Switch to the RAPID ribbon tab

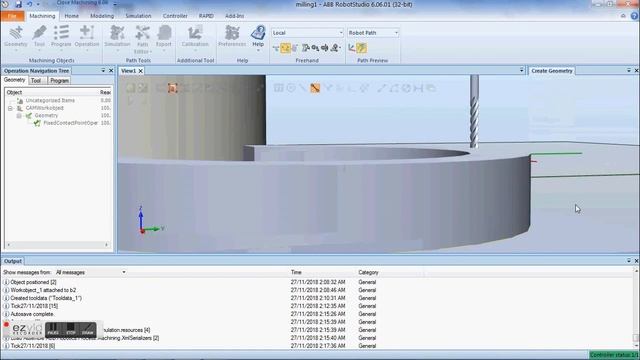coord(206,16)
